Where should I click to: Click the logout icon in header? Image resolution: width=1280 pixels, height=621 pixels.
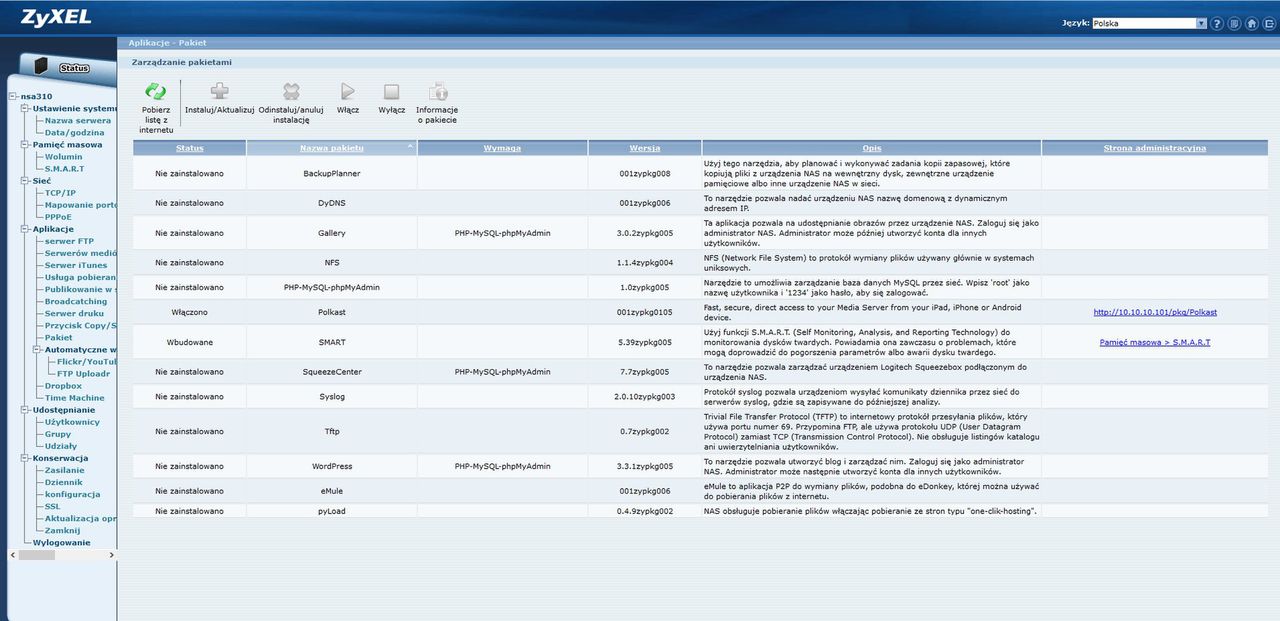[x=1268, y=23]
